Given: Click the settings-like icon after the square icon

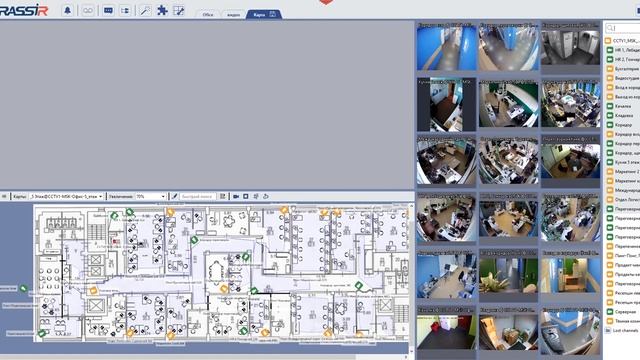Looking at the screenshot, I should pyautogui.click(x=256, y=196).
